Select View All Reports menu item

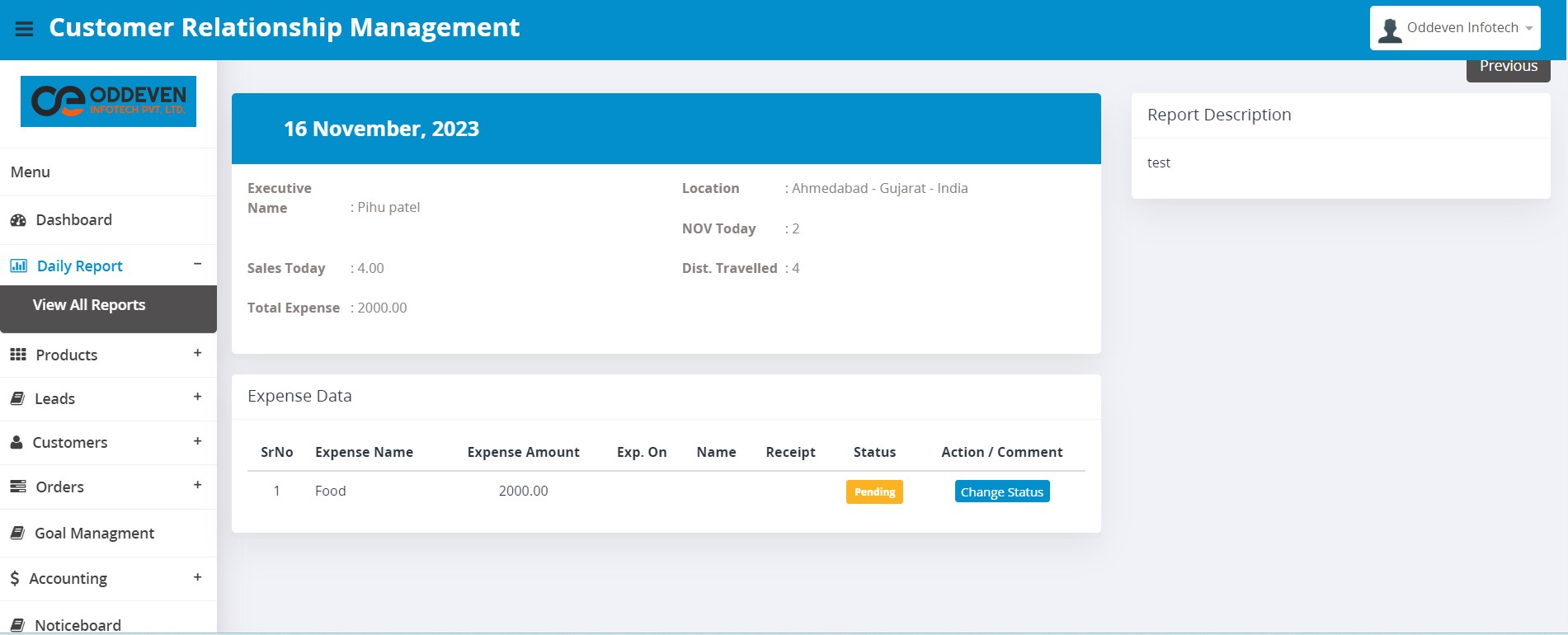tap(89, 305)
